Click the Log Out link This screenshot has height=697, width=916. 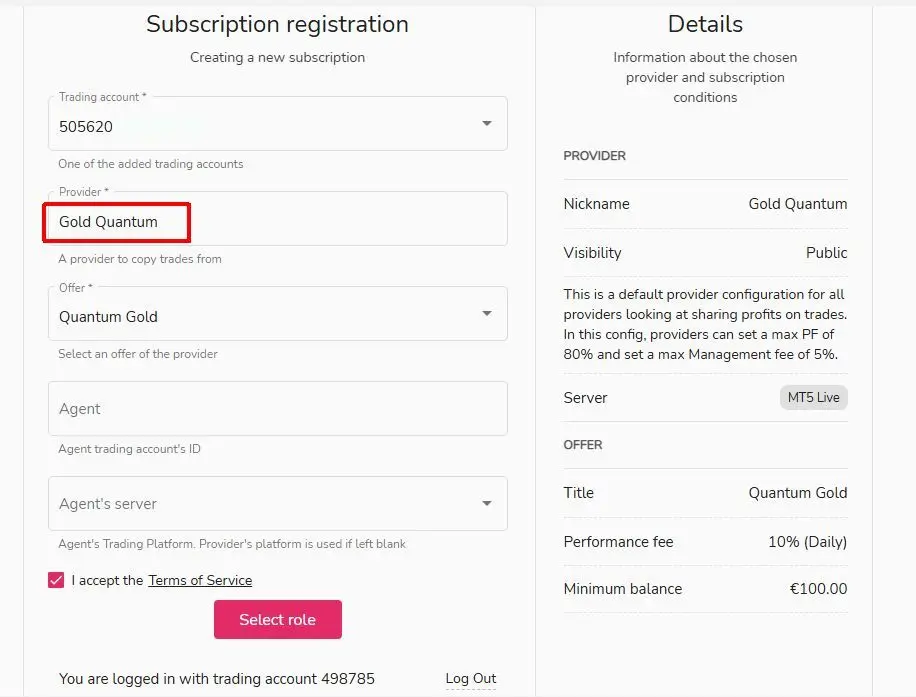click(x=470, y=678)
